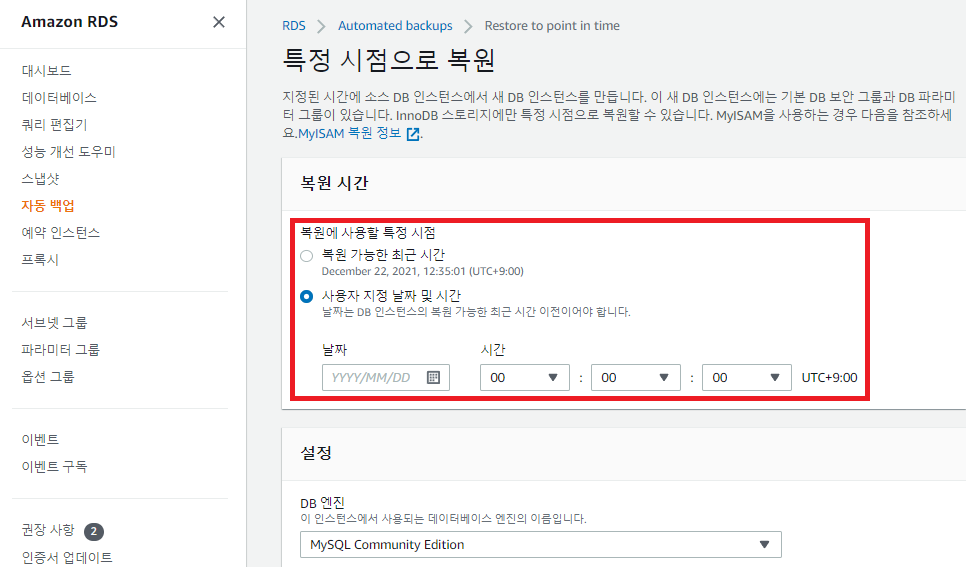The height and width of the screenshot is (567, 966).
Task: Expand the DB 엔진 MySQL Community Edition dropdown
Action: coord(540,544)
